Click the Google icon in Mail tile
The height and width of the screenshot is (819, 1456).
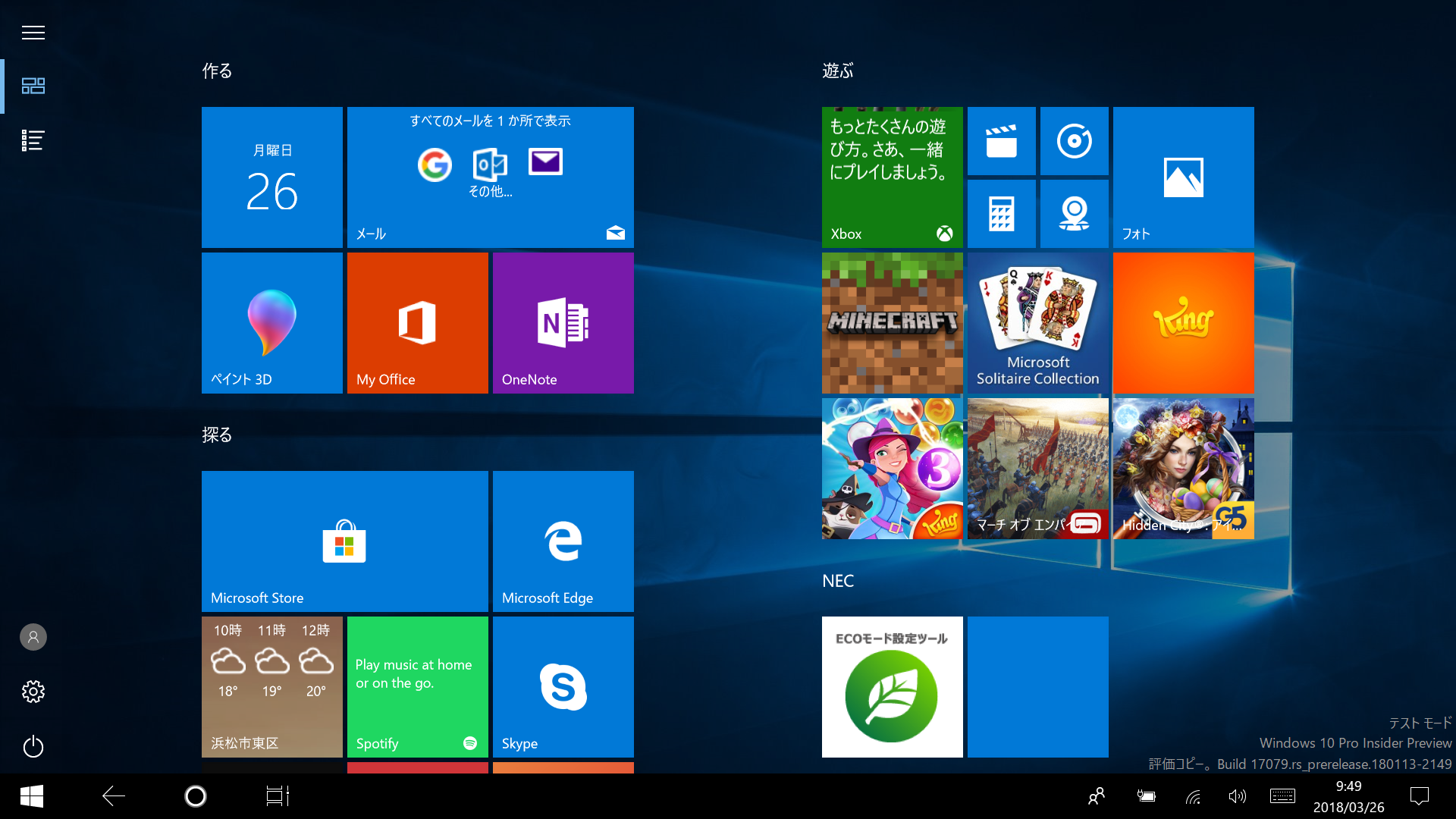(x=435, y=165)
